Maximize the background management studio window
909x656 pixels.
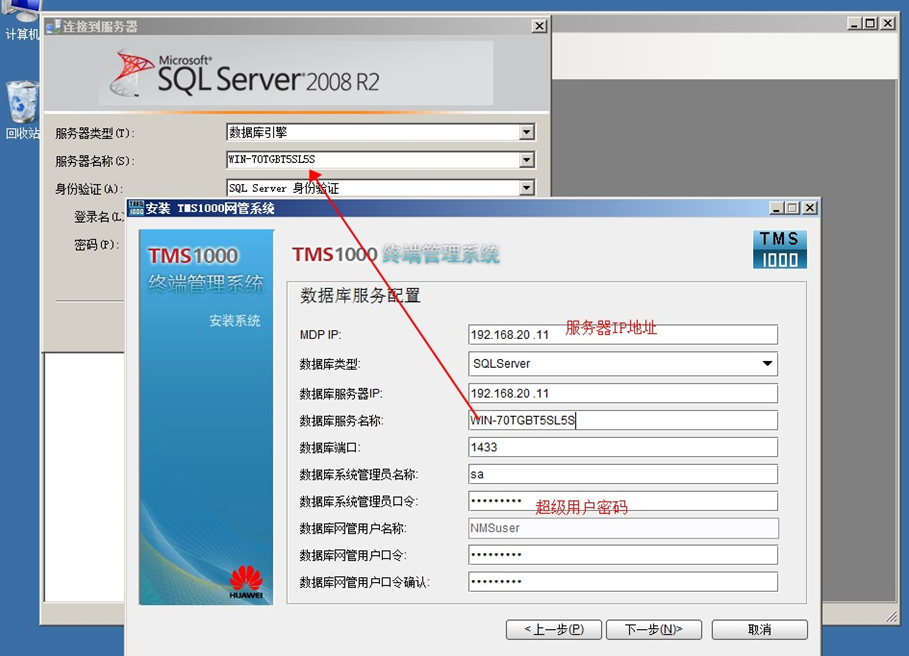[871, 23]
